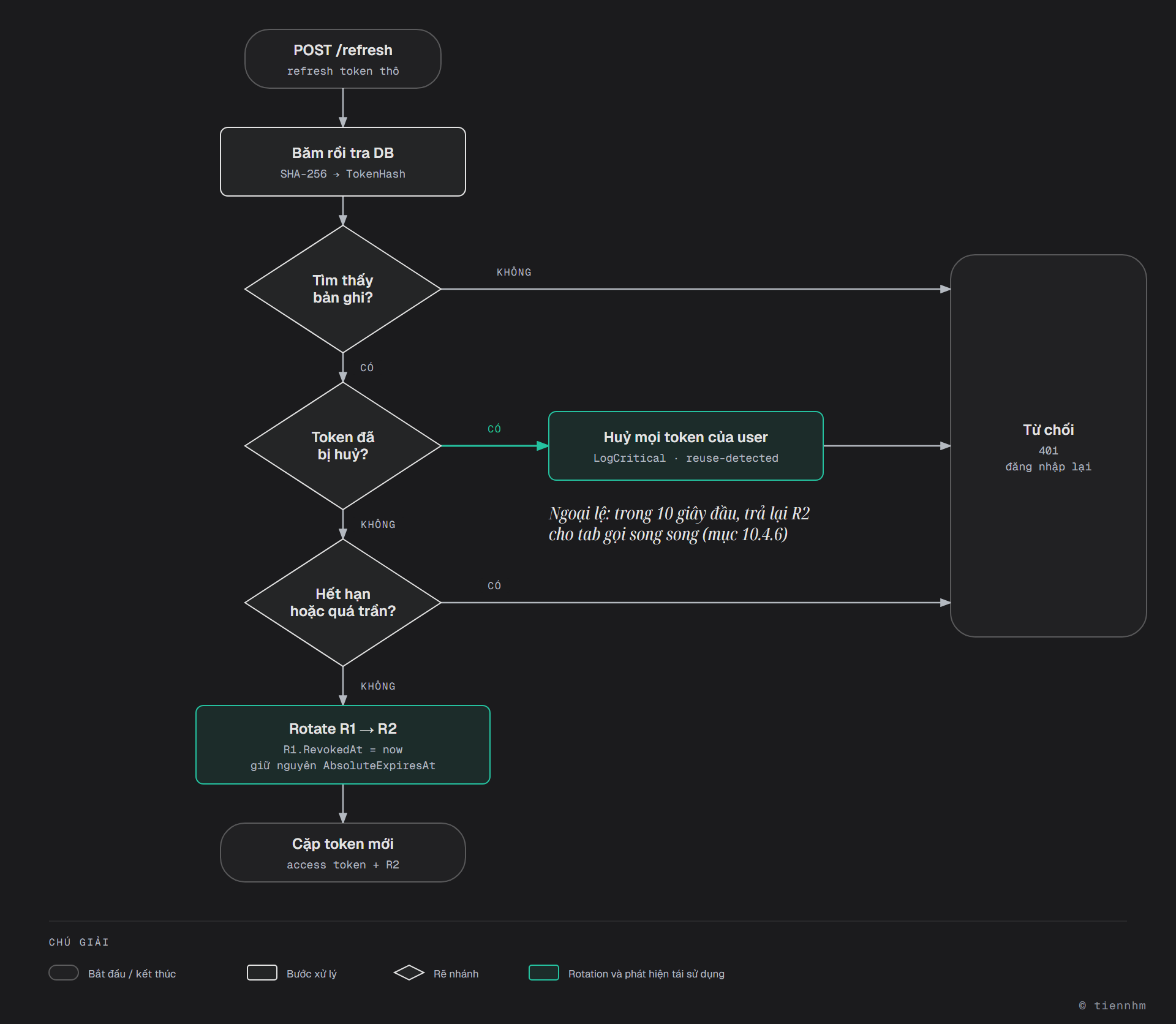Select the 'Băm rồi tra DB' process box
The height and width of the screenshot is (1024, 1176).
pos(342,162)
